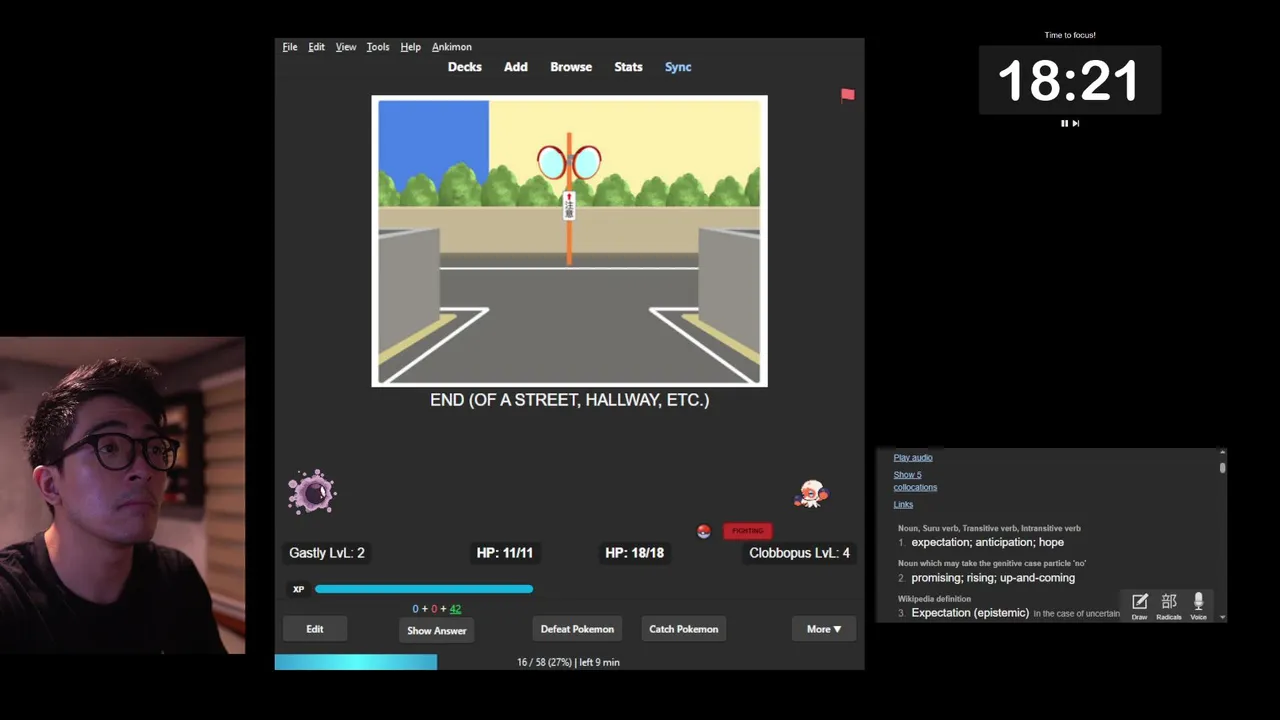Click the 'Time to focus!' label
The width and height of the screenshot is (1280, 720).
tap(1070, 35)
